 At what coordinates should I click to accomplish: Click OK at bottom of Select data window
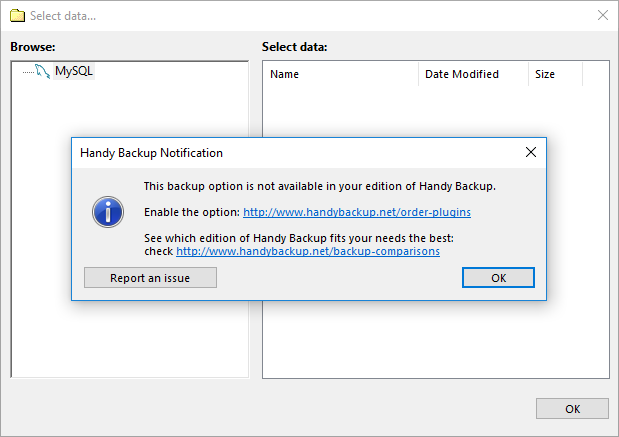pyautogui.click(x=572, y=408)
